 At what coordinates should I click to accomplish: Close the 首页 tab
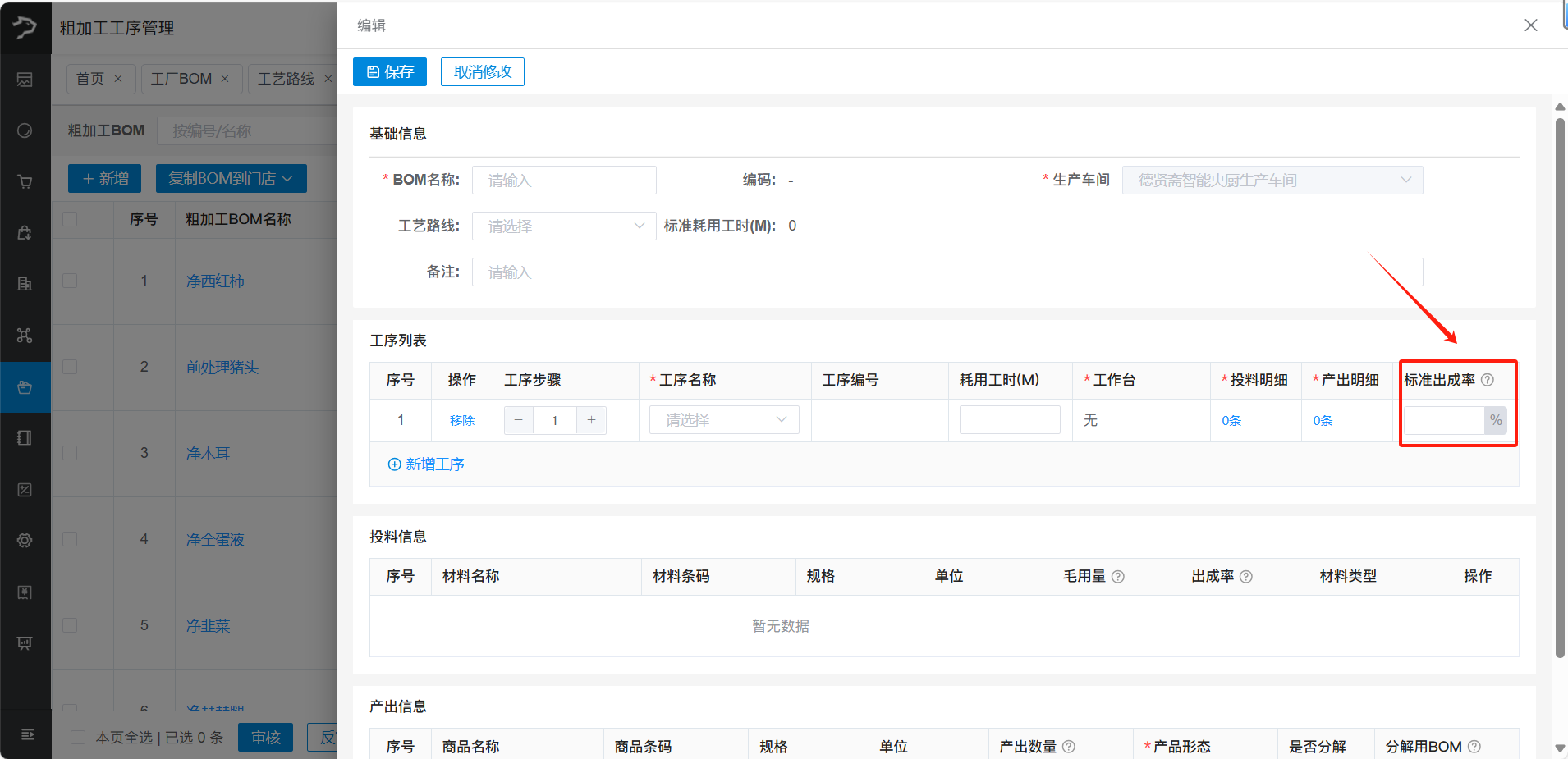point(118,79)
